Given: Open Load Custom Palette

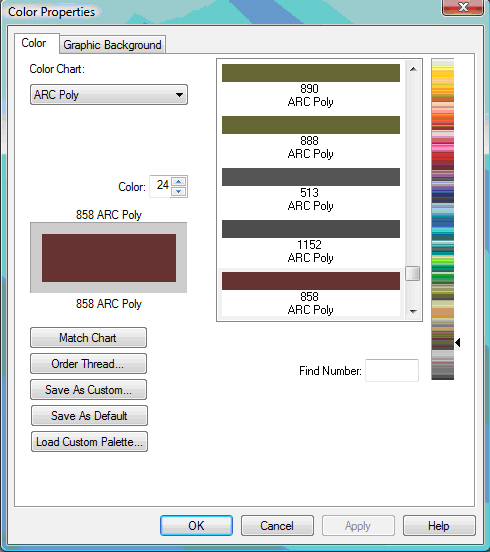Looking at the screenshot, I should tap(89, 441).
